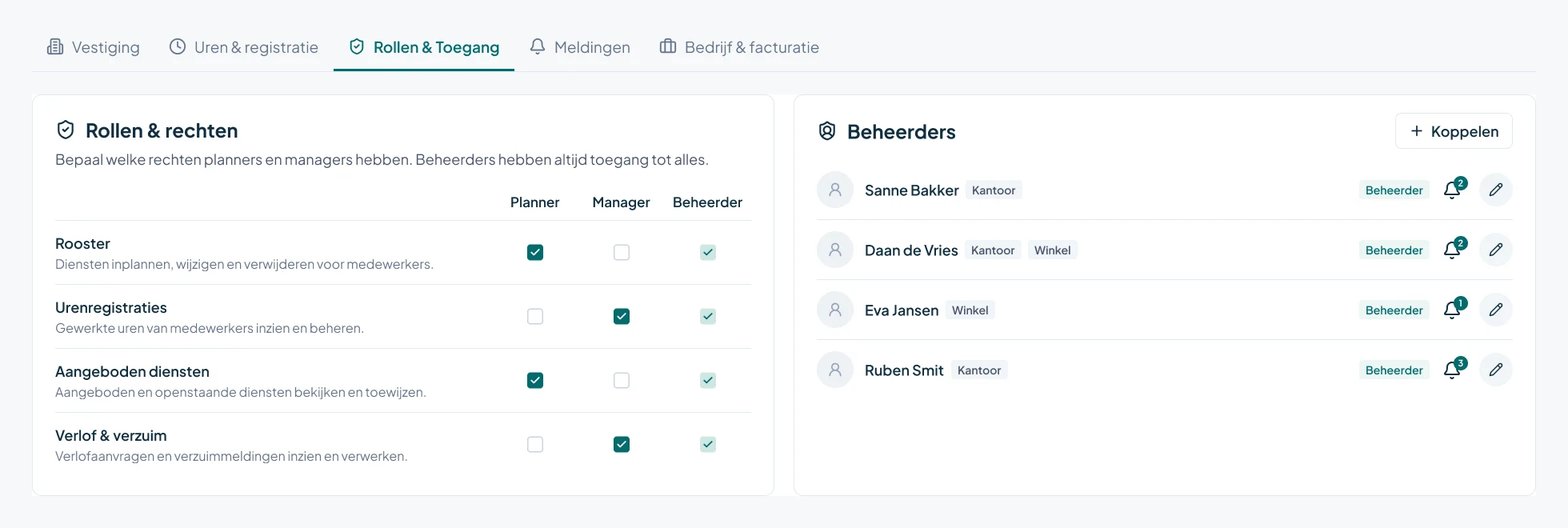Enable Manager checkbox for Aangeboden diensten

click(622, 380)
